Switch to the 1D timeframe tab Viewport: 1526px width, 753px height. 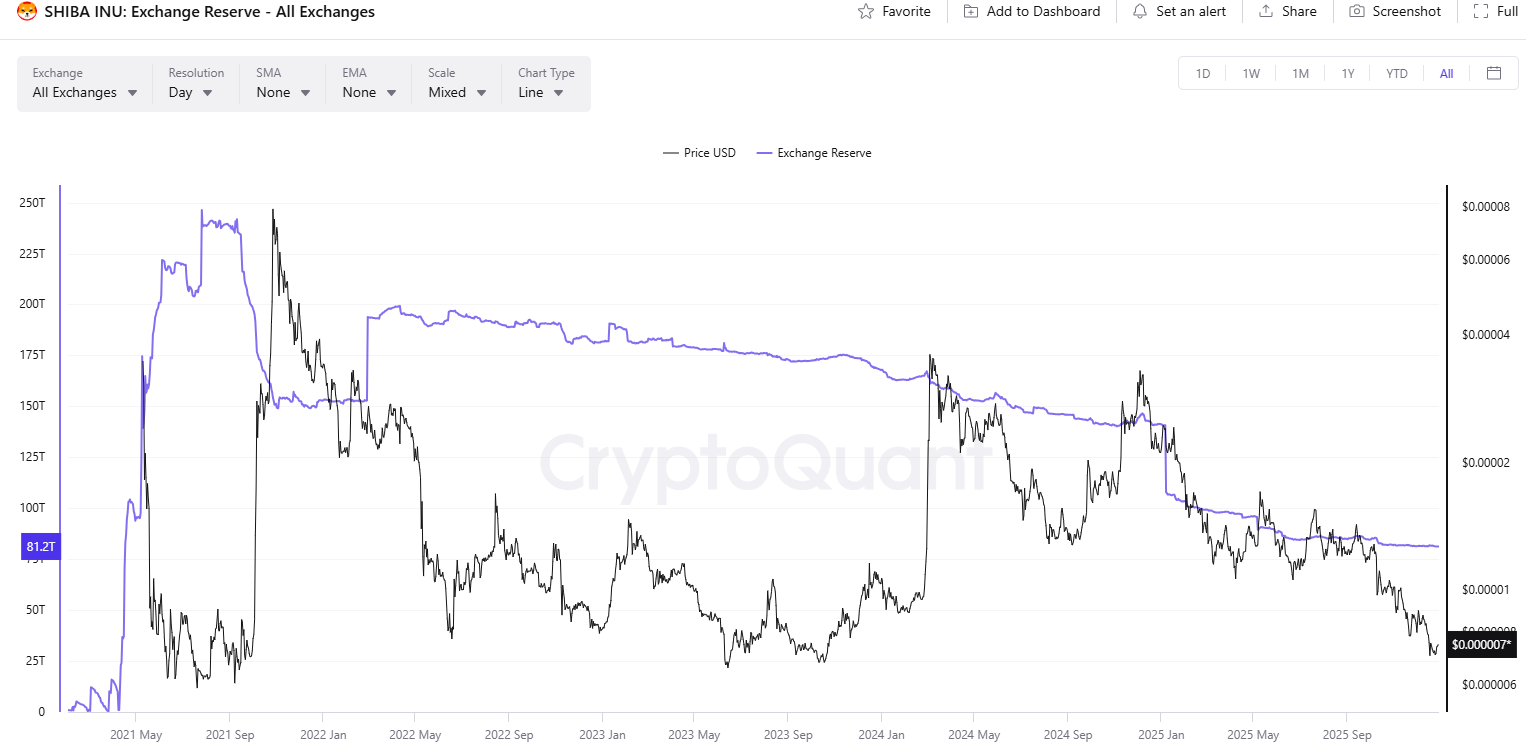tap(1203, 72)
